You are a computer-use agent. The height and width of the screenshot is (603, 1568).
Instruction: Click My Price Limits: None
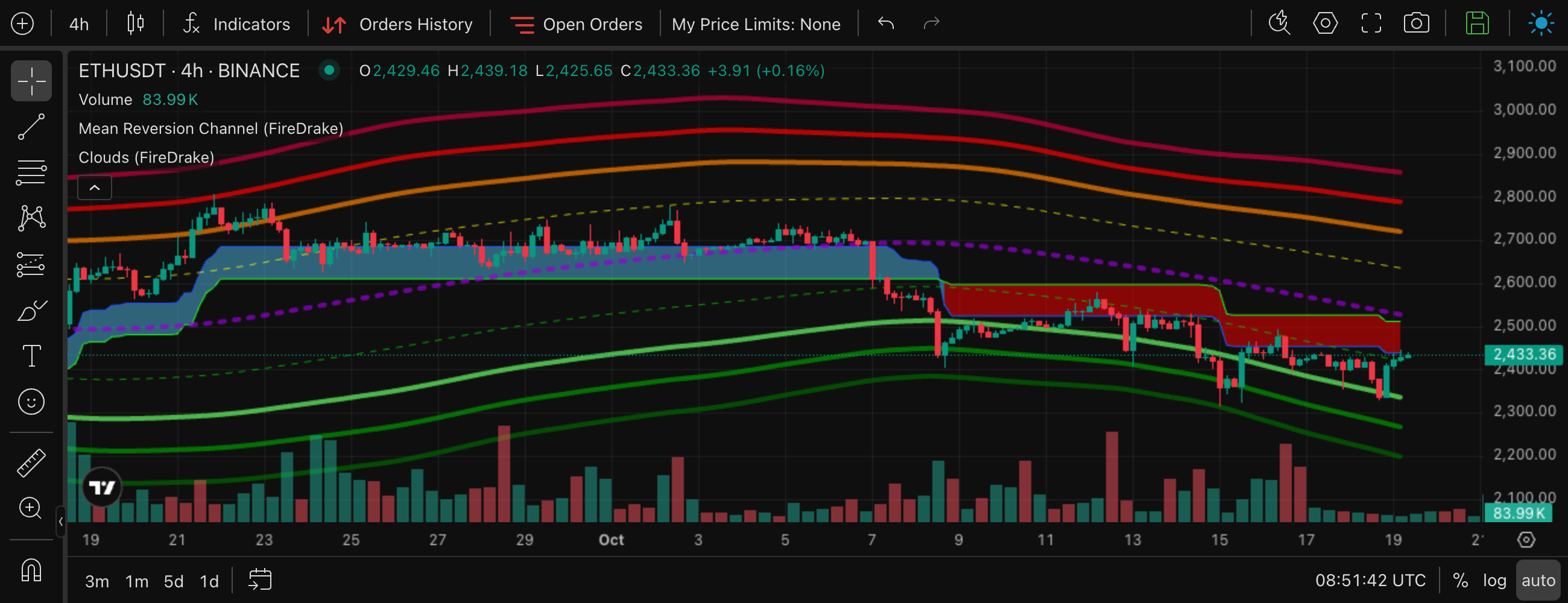pos(756,24)
